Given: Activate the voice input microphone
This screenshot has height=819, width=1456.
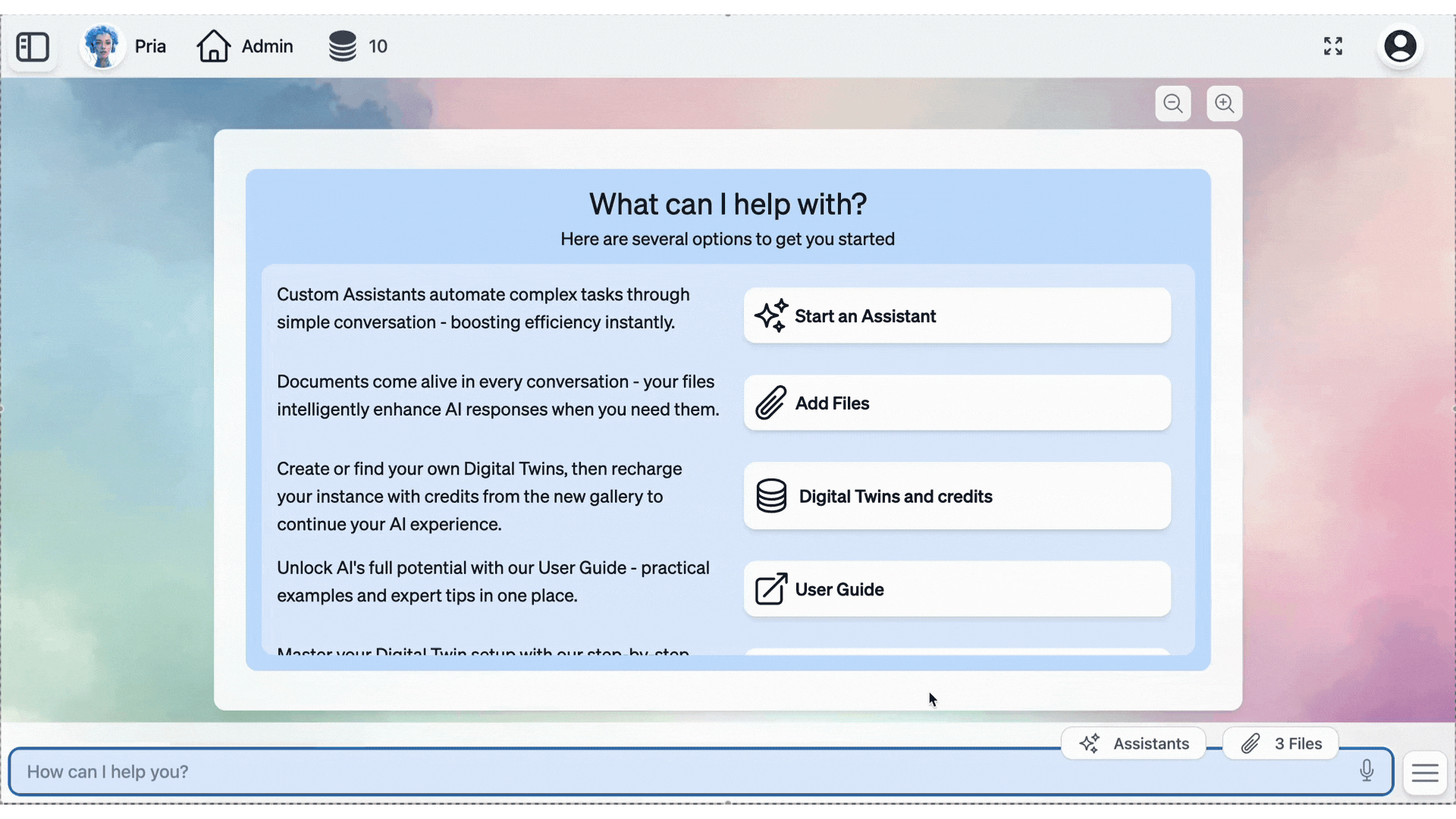Looking at the screenshot, I should (x=1367, y=771).
